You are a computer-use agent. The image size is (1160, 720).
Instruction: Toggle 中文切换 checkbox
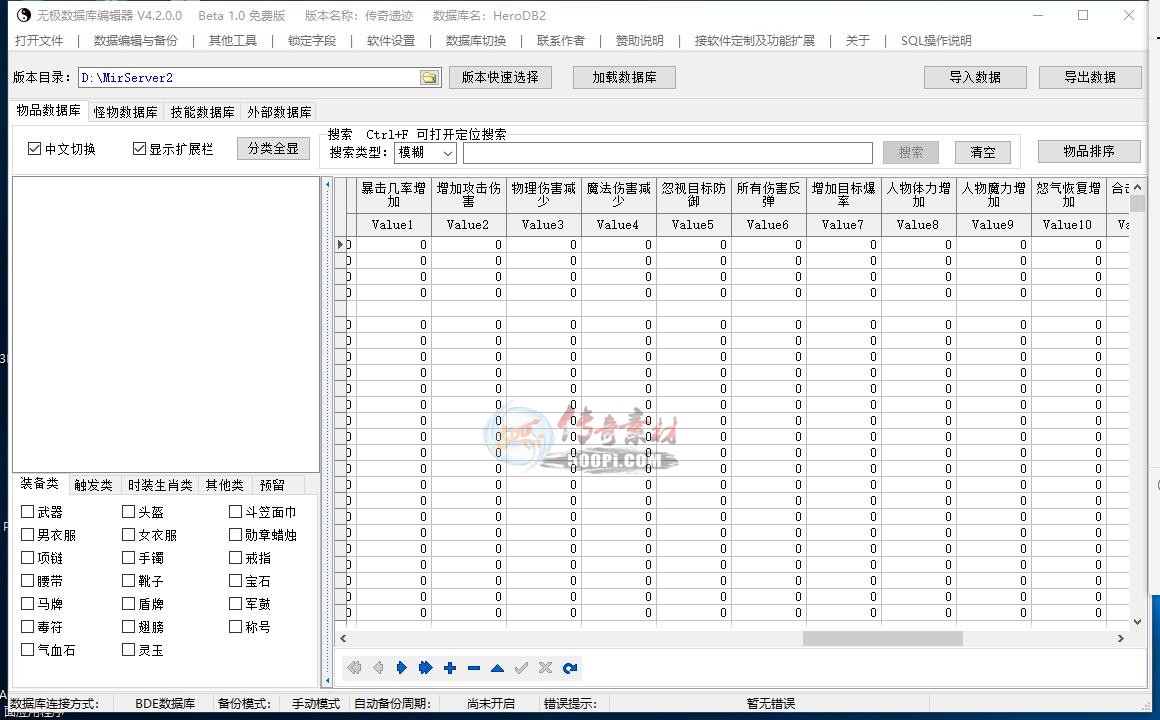pos(34,149)
